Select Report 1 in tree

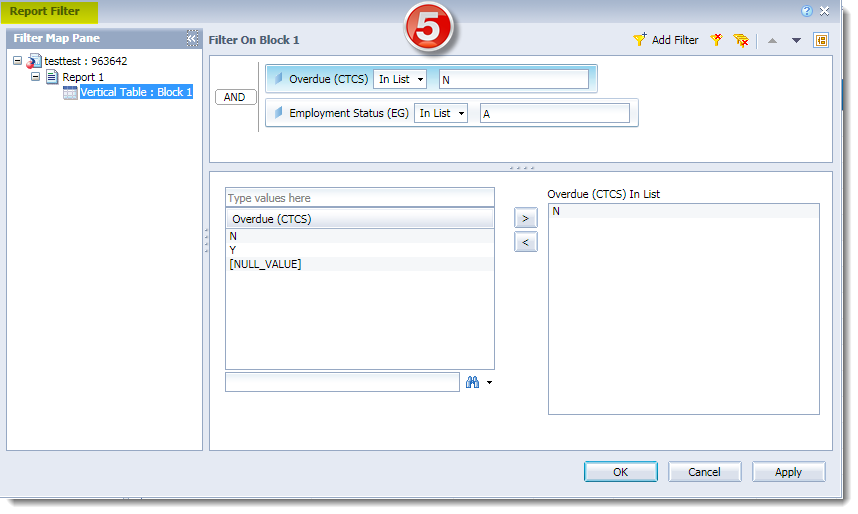[83, 77]
